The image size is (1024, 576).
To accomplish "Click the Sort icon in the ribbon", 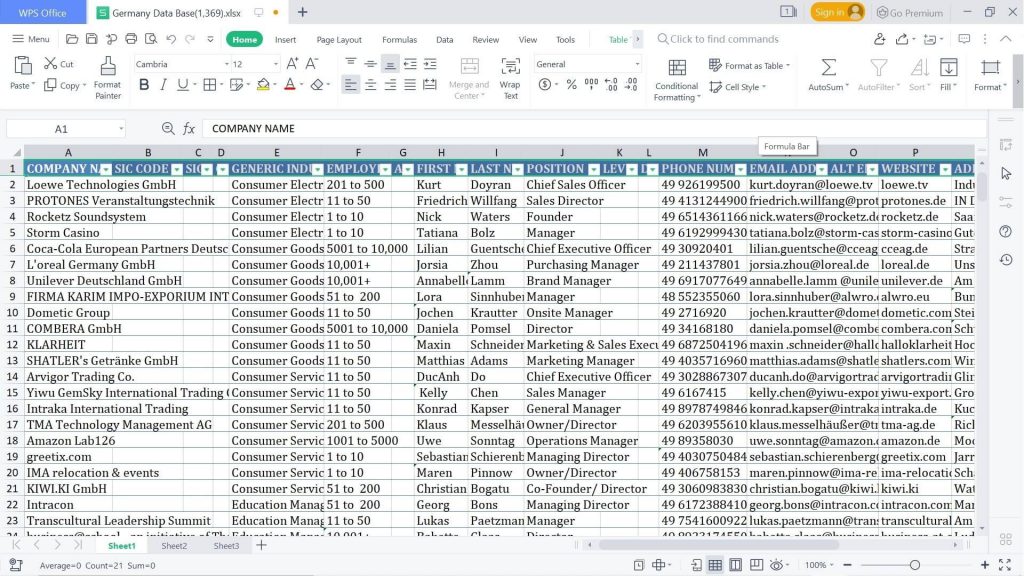I will (920, 67).
